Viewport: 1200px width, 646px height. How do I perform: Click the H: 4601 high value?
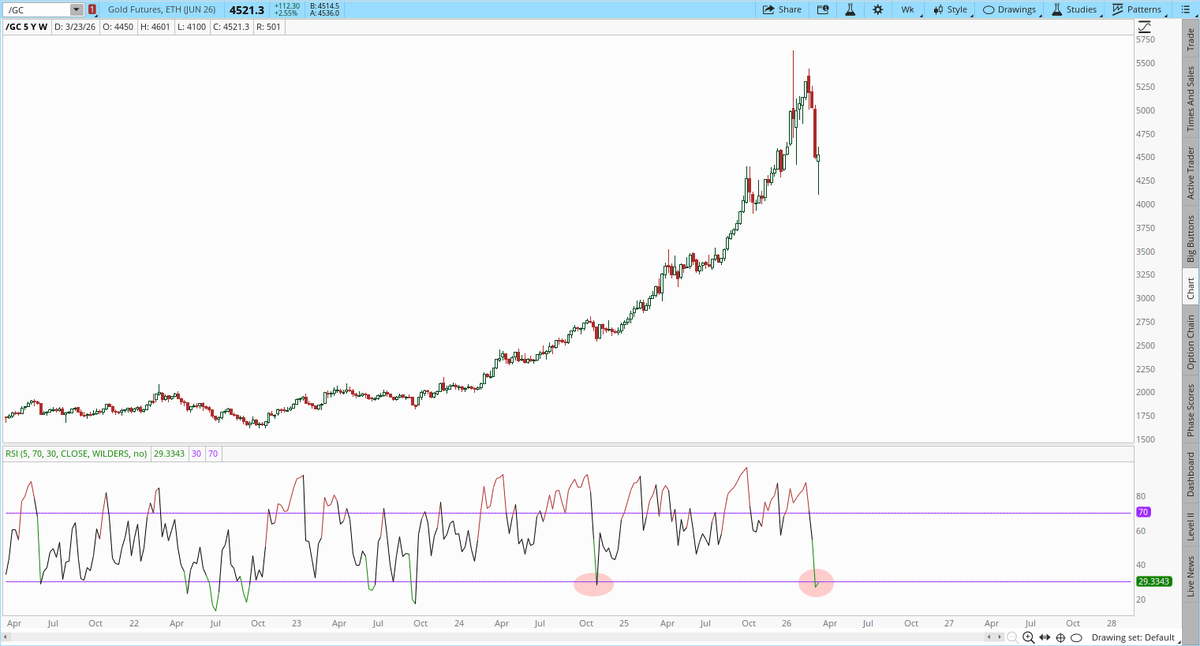[154, 27]
